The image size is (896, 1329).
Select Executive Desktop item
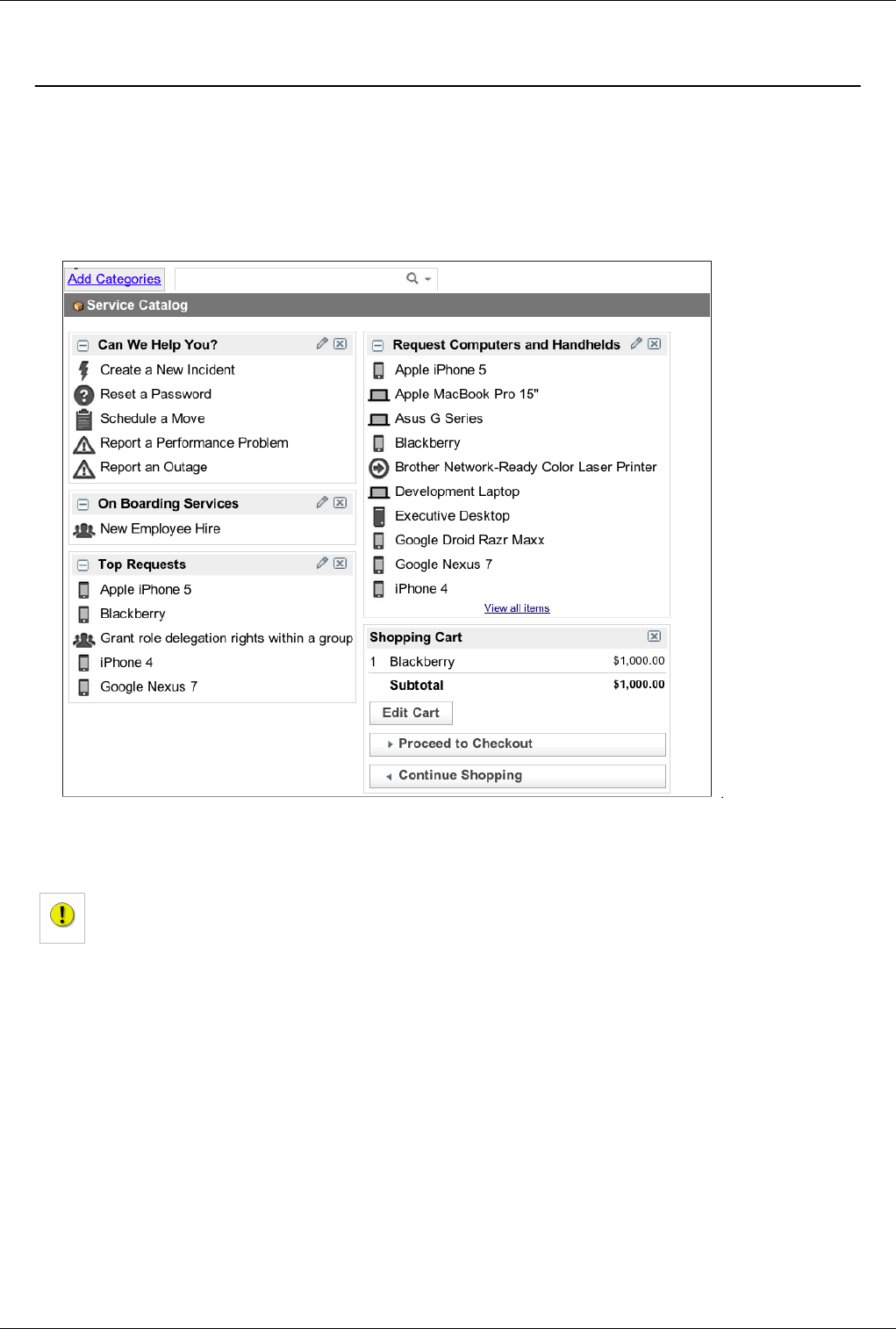pyautogui.click(x=452, y=516)
